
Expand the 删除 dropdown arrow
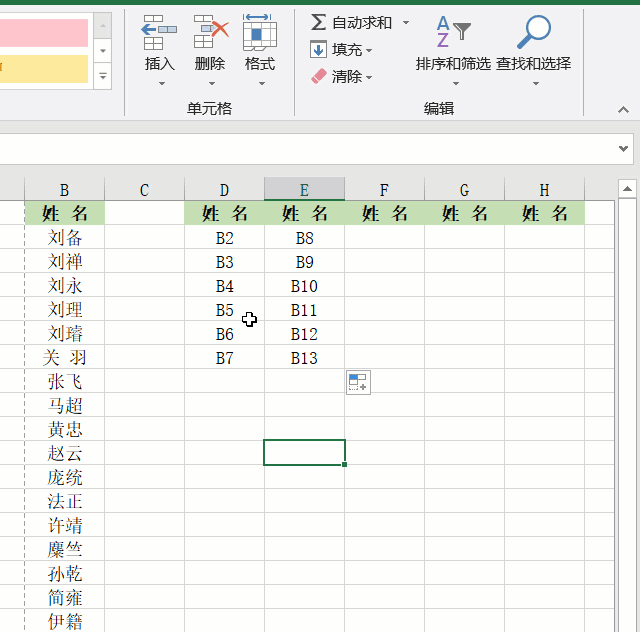coord(212,84)
